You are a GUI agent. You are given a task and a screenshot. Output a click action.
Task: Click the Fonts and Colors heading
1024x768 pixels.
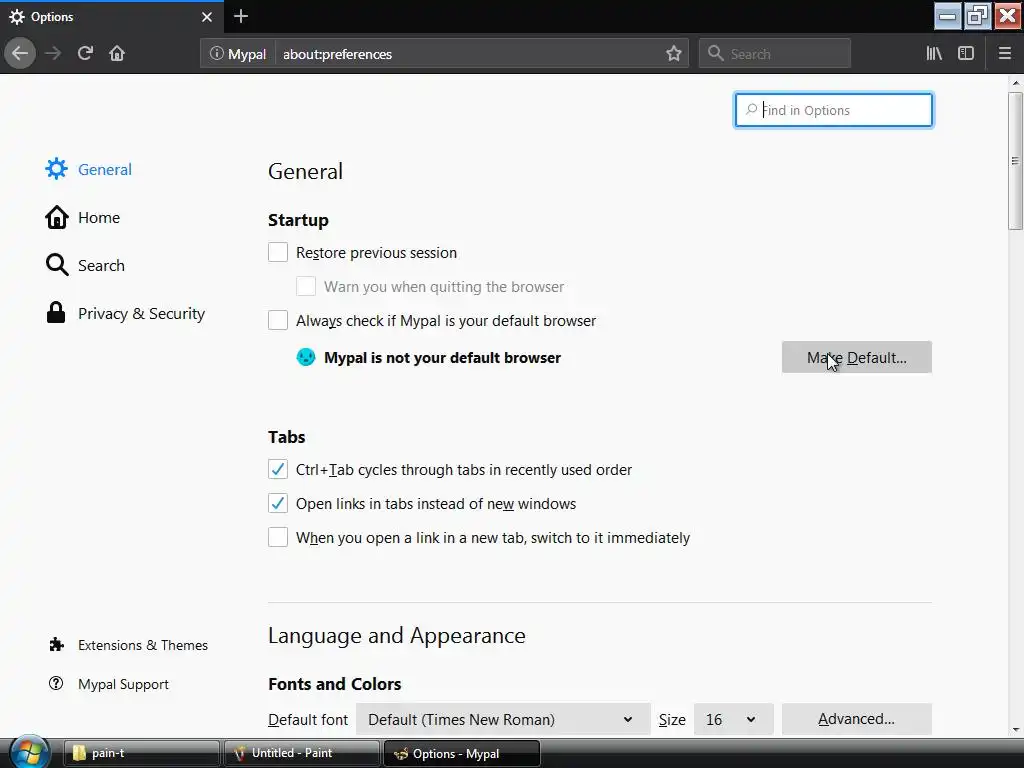point(334,684)
